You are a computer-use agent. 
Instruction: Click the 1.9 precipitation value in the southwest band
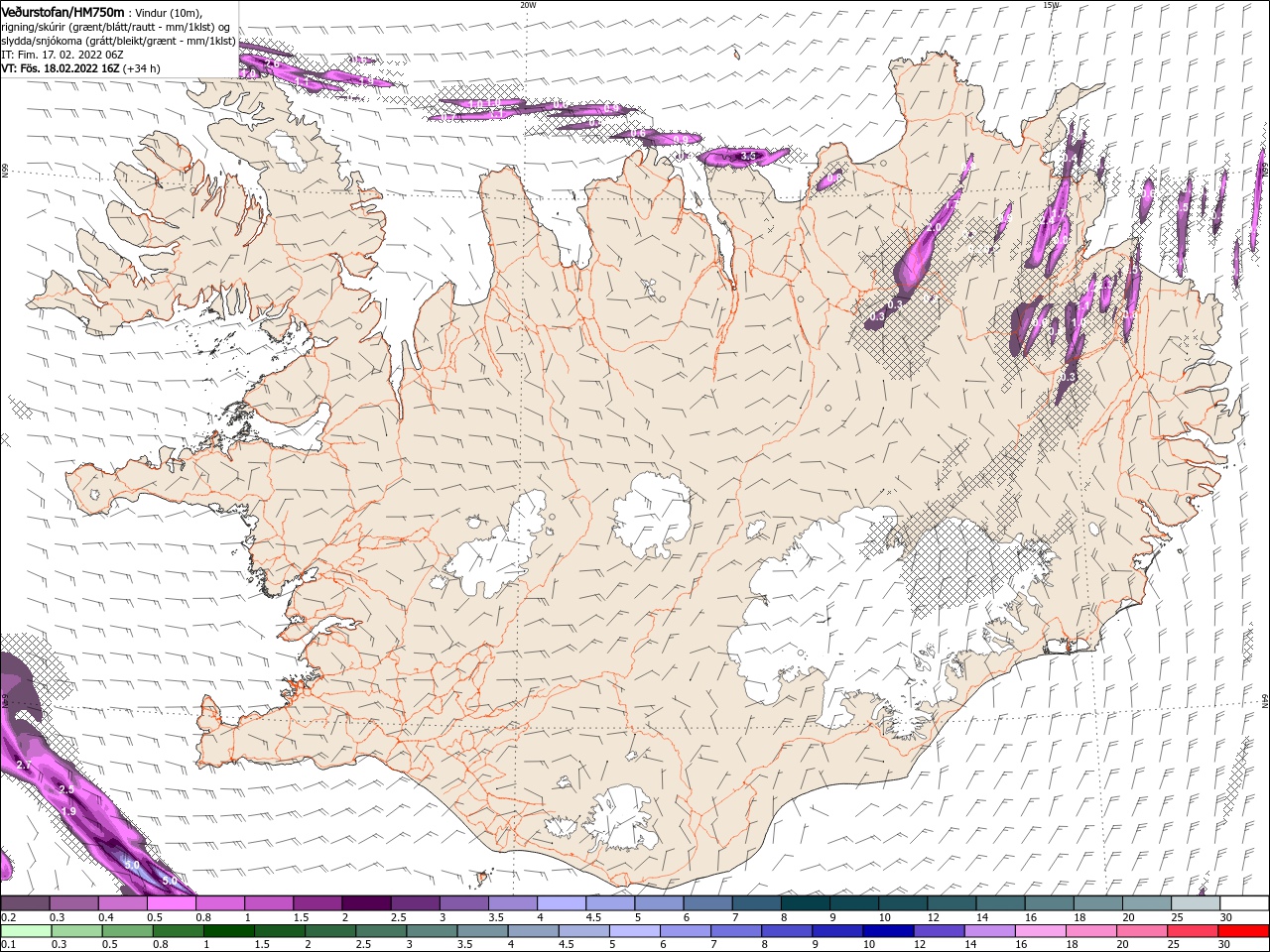(x=68, y=811)
